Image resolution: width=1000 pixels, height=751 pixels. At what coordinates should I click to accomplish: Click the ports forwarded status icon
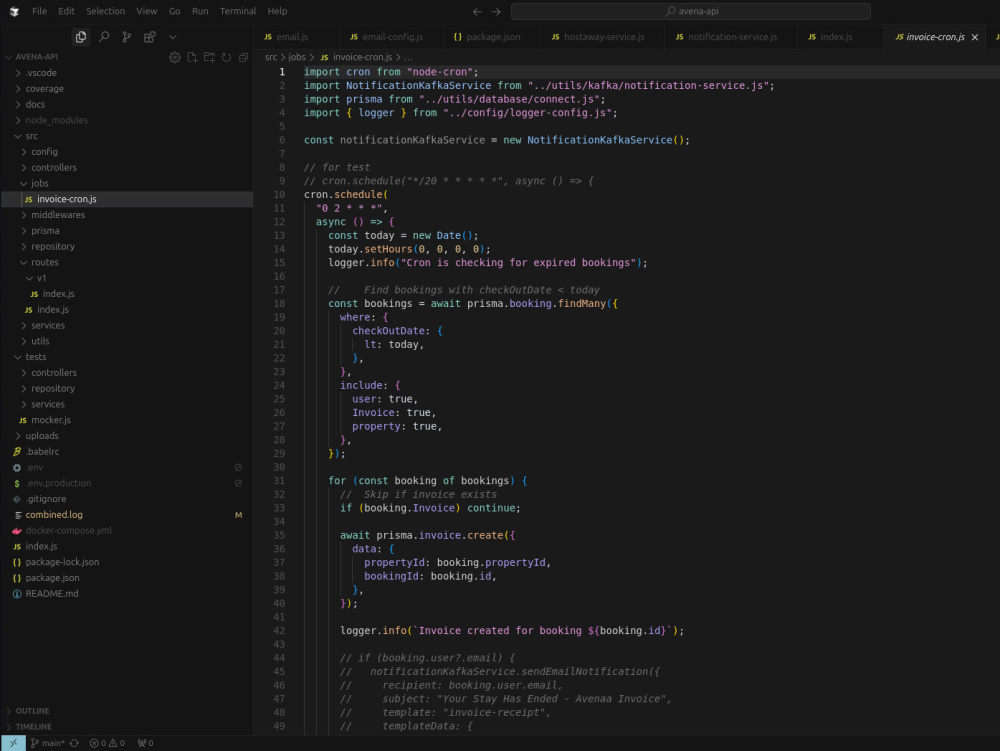click(x=145, y=743)
